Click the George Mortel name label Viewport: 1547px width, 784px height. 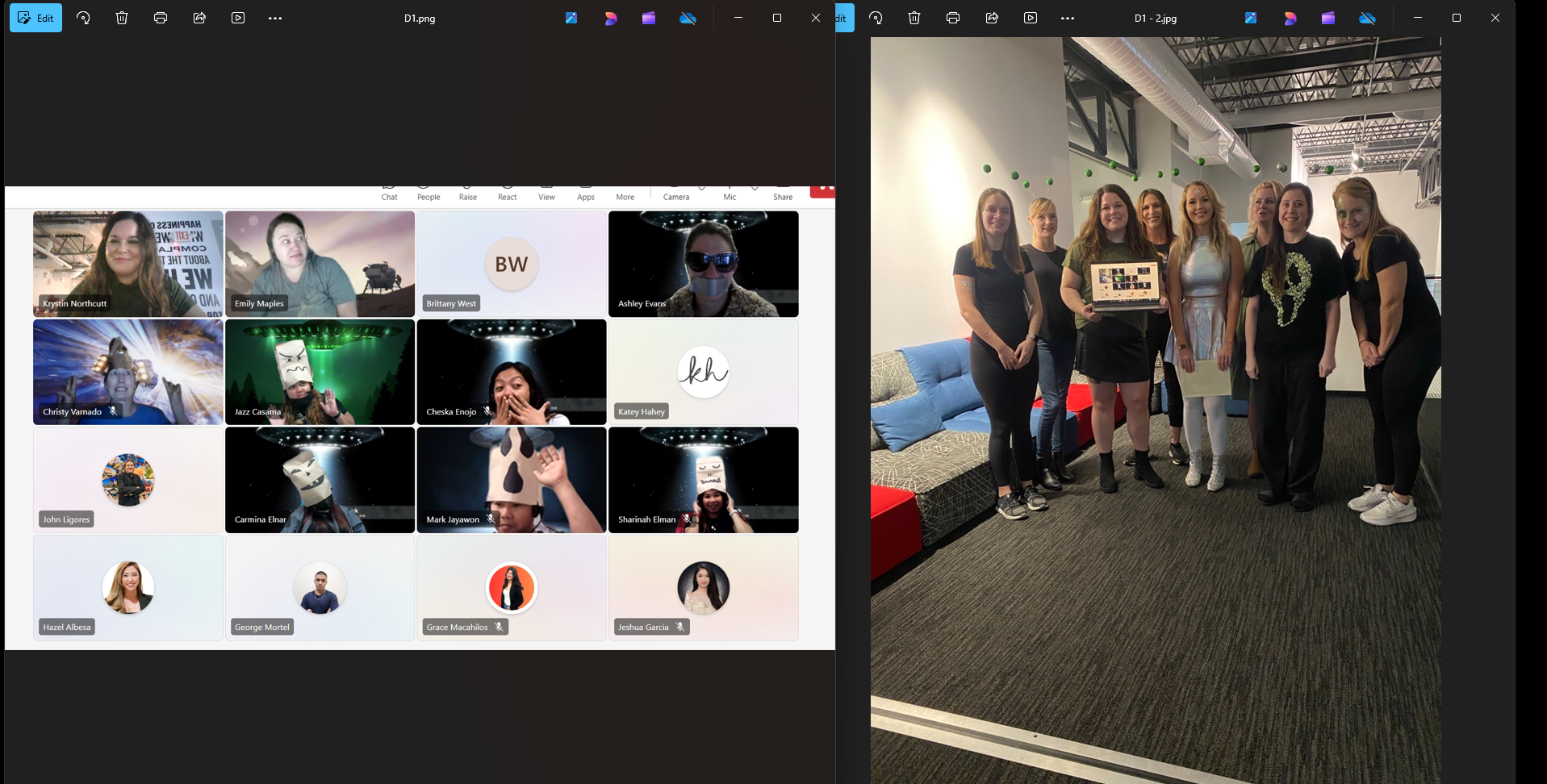pyautogui.click(x=262, y=628)
